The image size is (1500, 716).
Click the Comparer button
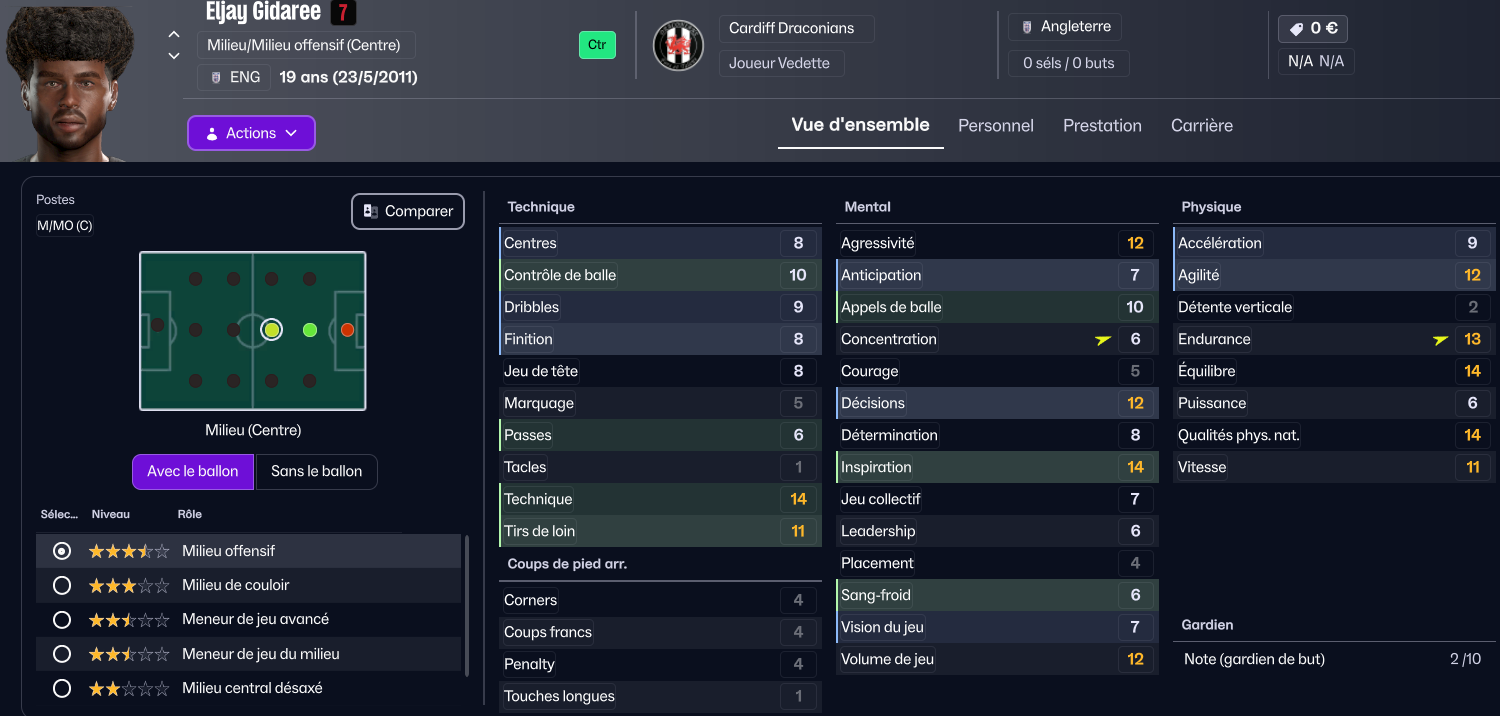click(x=408, y=211)
